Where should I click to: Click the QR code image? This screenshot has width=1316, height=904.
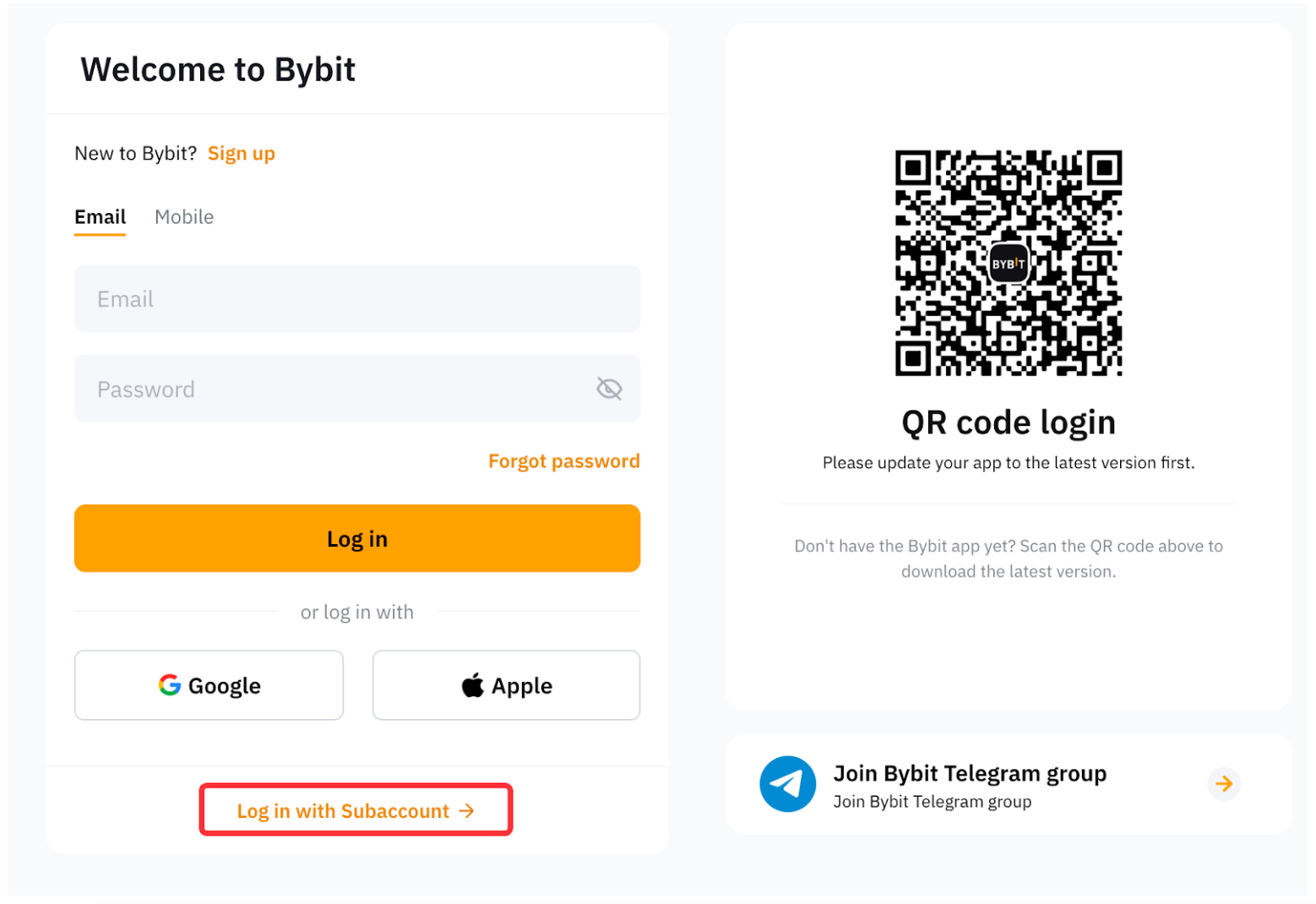[1009, 263]
